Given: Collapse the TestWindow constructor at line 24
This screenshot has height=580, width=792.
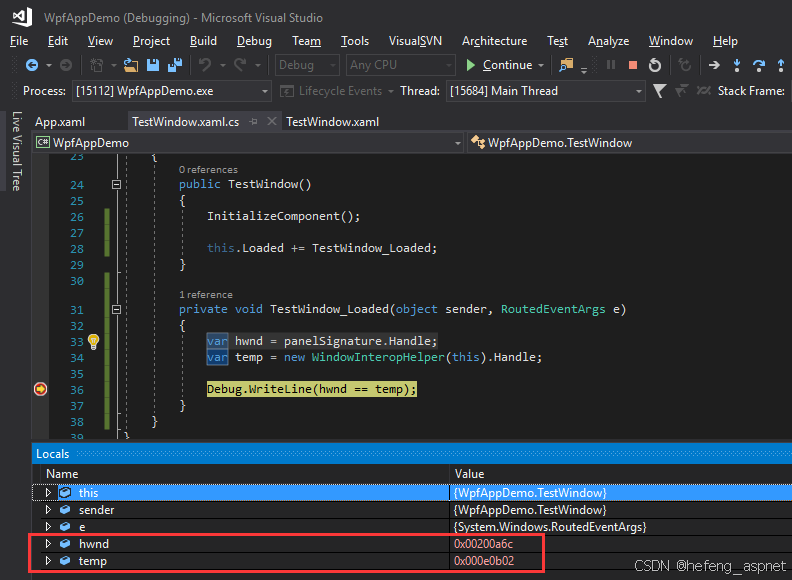Looking at the screenshot, I should click(116, 184).
